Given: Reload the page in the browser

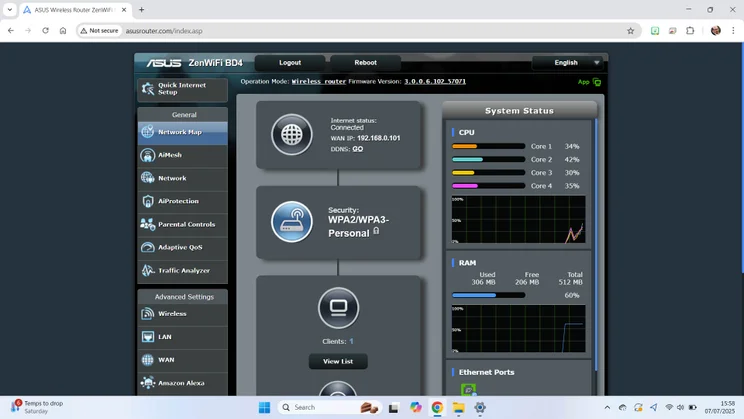Looking at the screenshot, I should point(46,31).
